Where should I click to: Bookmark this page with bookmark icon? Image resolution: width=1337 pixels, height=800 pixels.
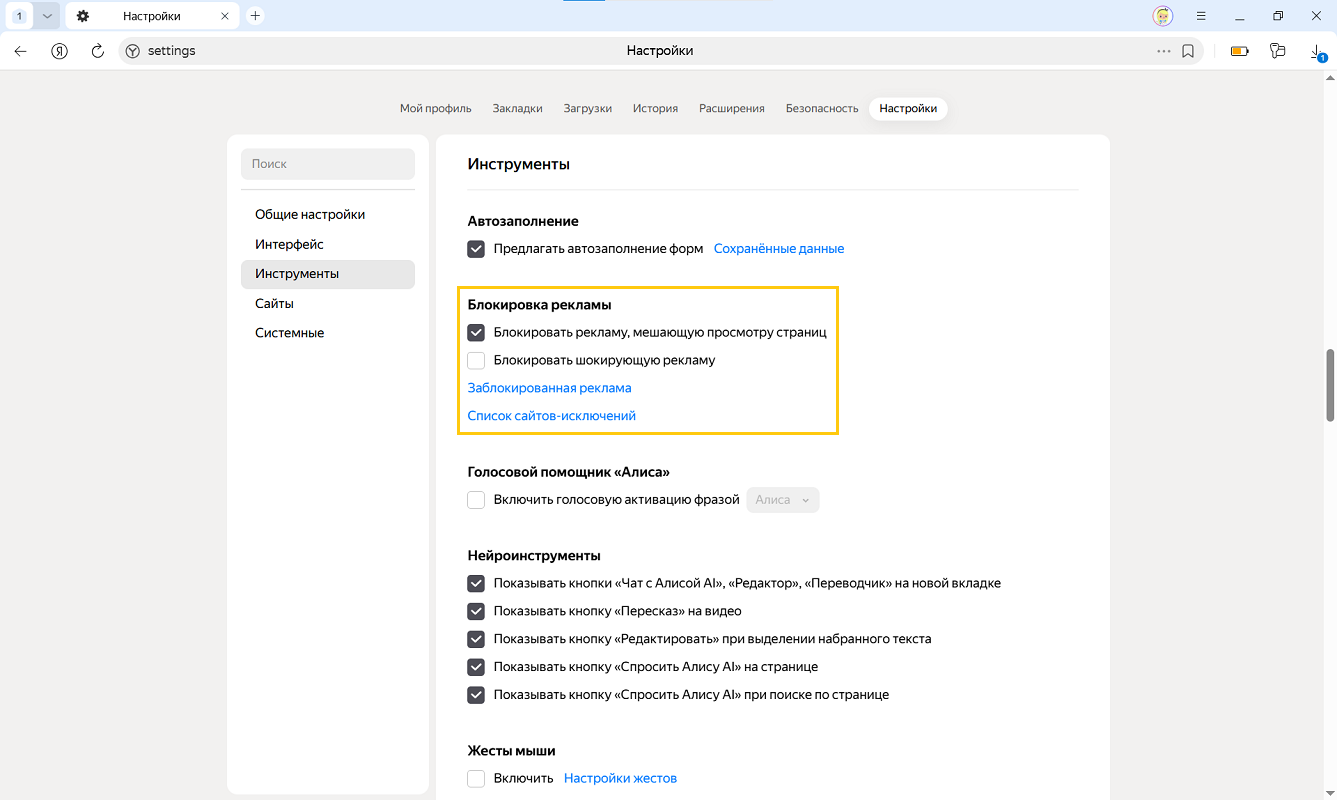click(1188, 51)
